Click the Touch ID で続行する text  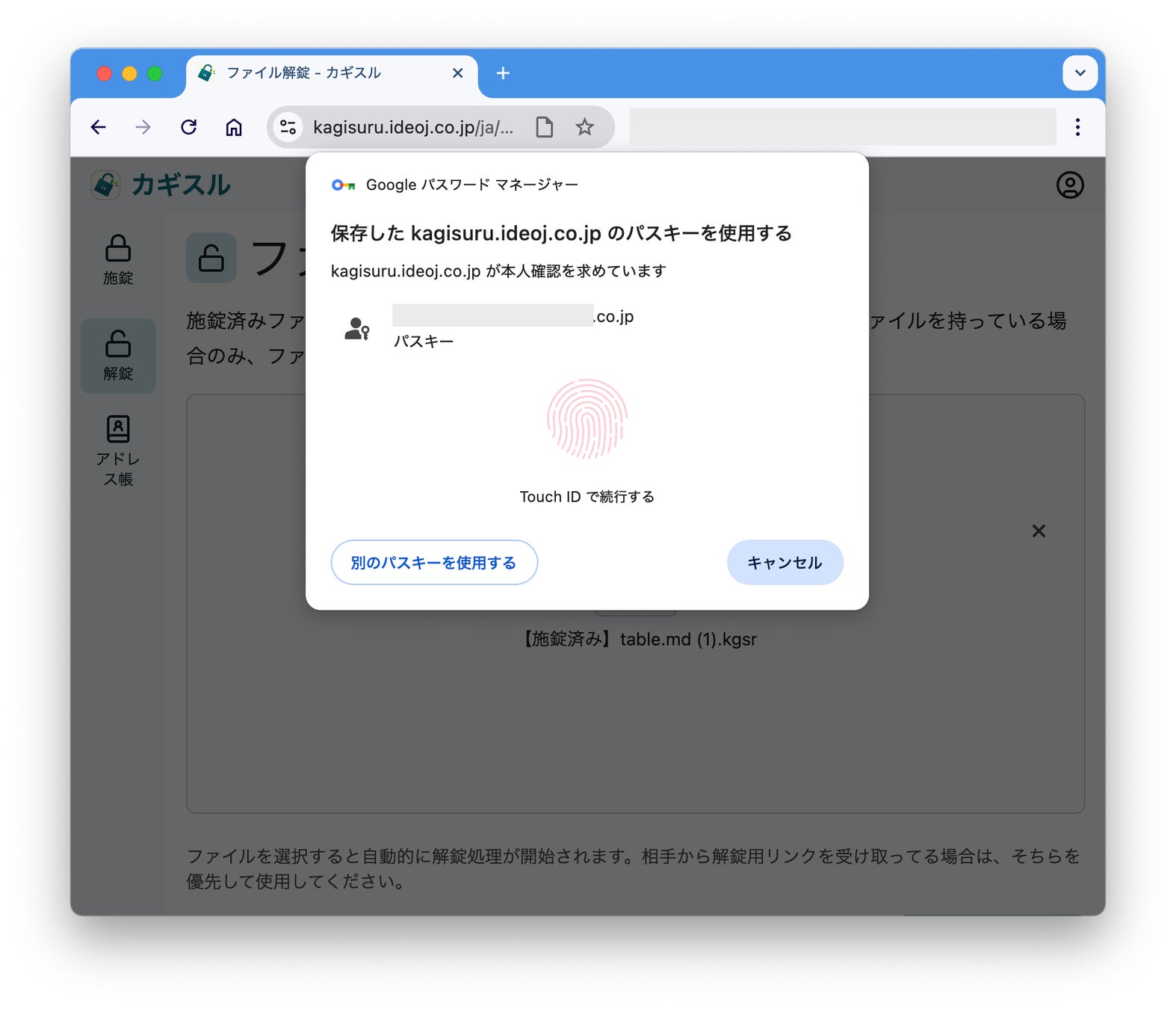[x=587, y=497]
